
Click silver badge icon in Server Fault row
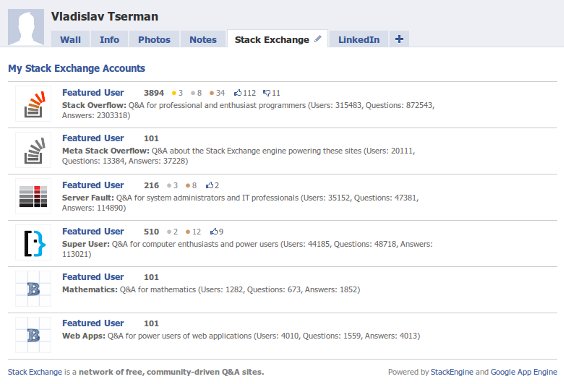[169, 186]
